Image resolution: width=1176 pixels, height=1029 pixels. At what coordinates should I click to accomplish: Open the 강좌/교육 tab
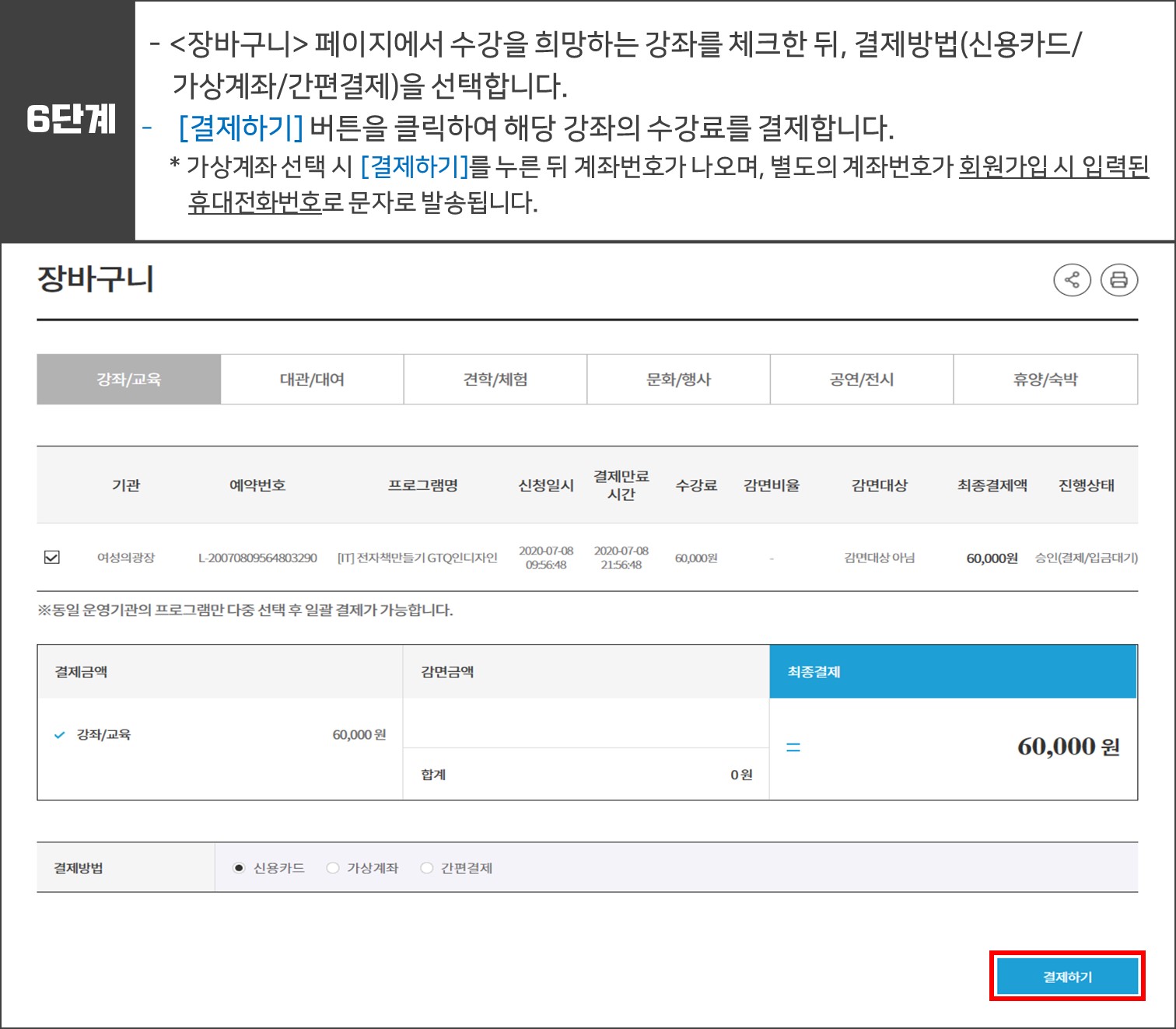click(x=129, y=380)
